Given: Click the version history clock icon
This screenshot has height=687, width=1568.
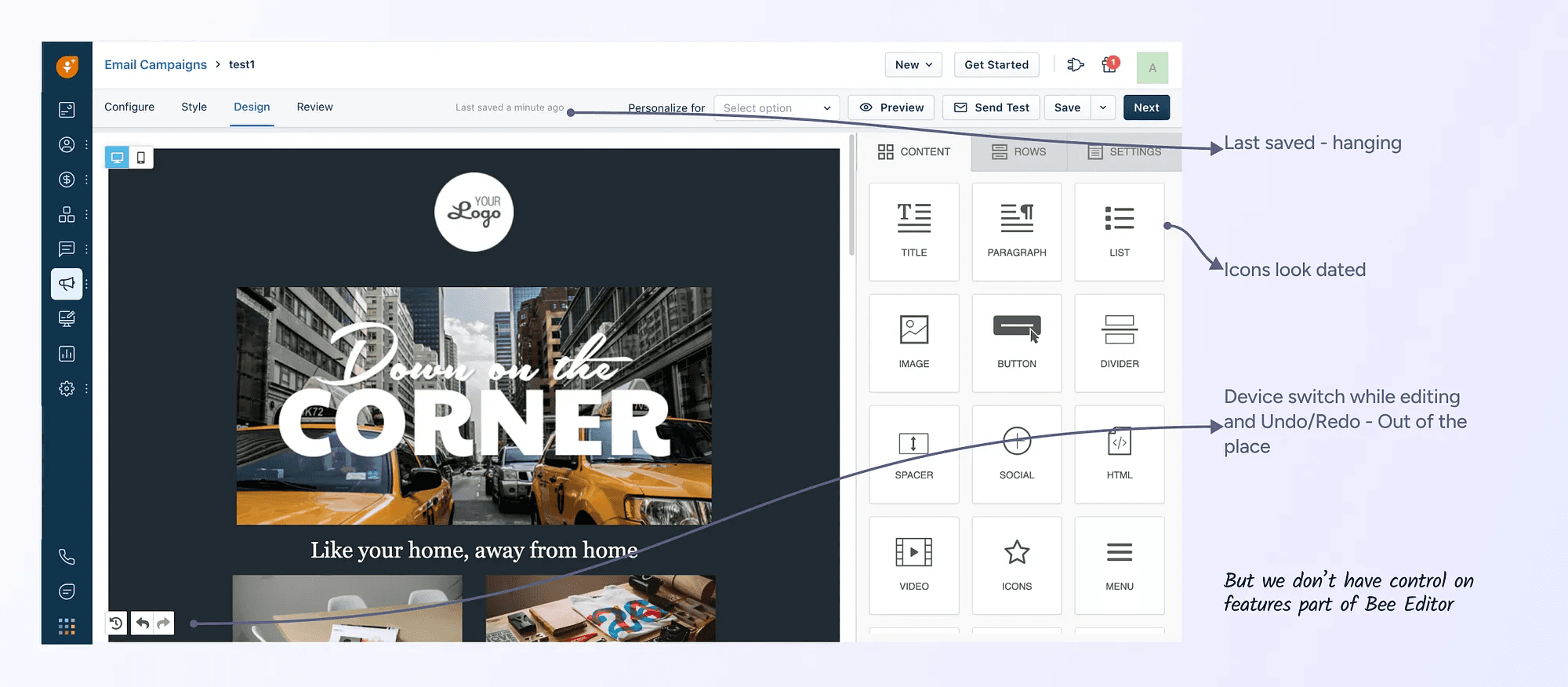Looking at the screenshot, I should tap(116, 623).
